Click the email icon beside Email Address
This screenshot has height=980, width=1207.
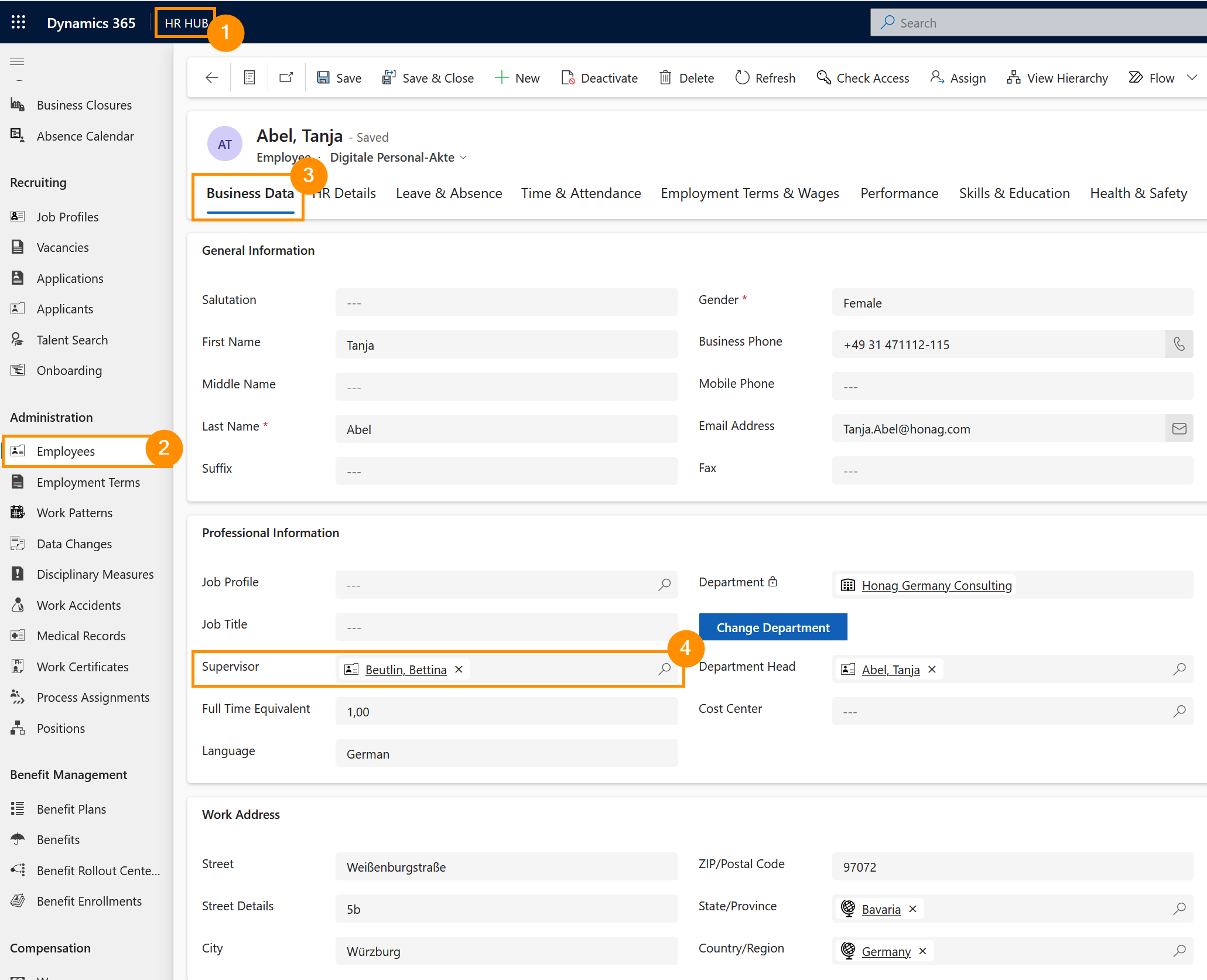click(1179, 429)
